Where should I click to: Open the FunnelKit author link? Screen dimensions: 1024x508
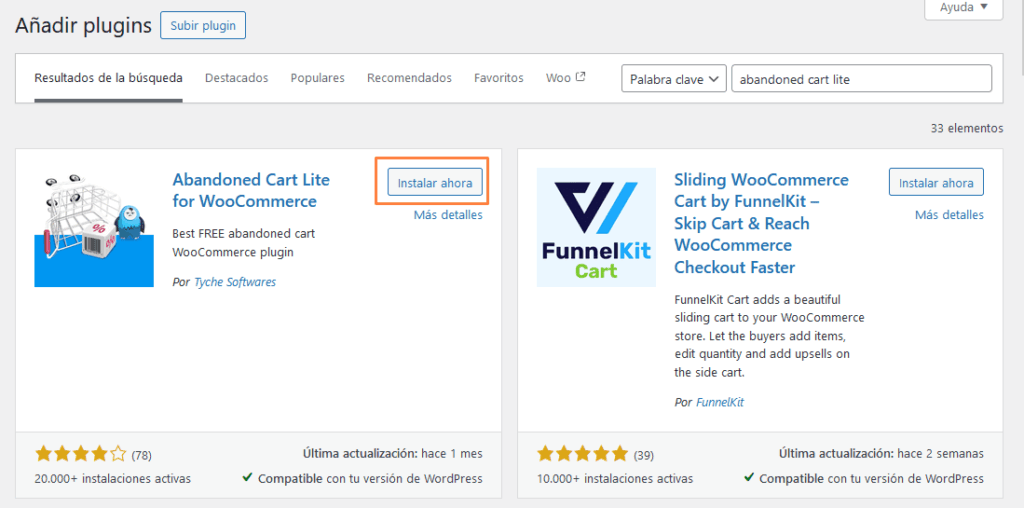tap(720, 402)
